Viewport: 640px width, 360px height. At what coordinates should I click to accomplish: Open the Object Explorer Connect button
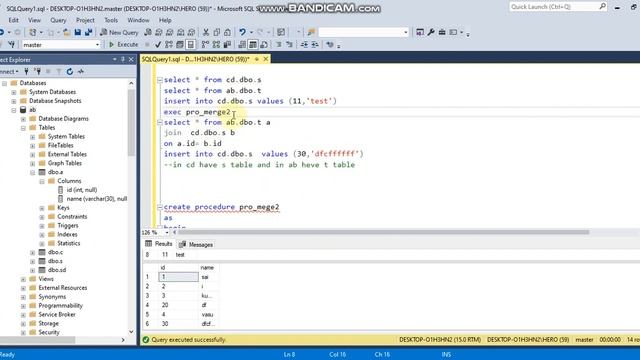pyautogui.click(x=9, y=71)
